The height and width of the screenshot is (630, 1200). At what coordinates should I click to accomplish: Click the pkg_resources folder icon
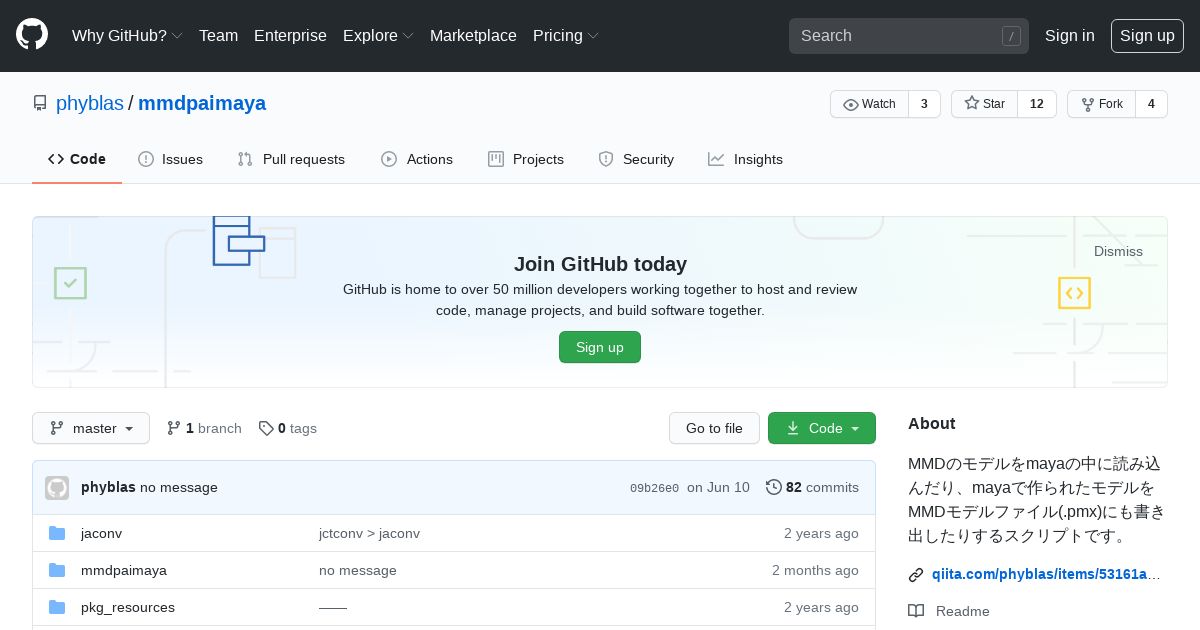coord(57,607)
